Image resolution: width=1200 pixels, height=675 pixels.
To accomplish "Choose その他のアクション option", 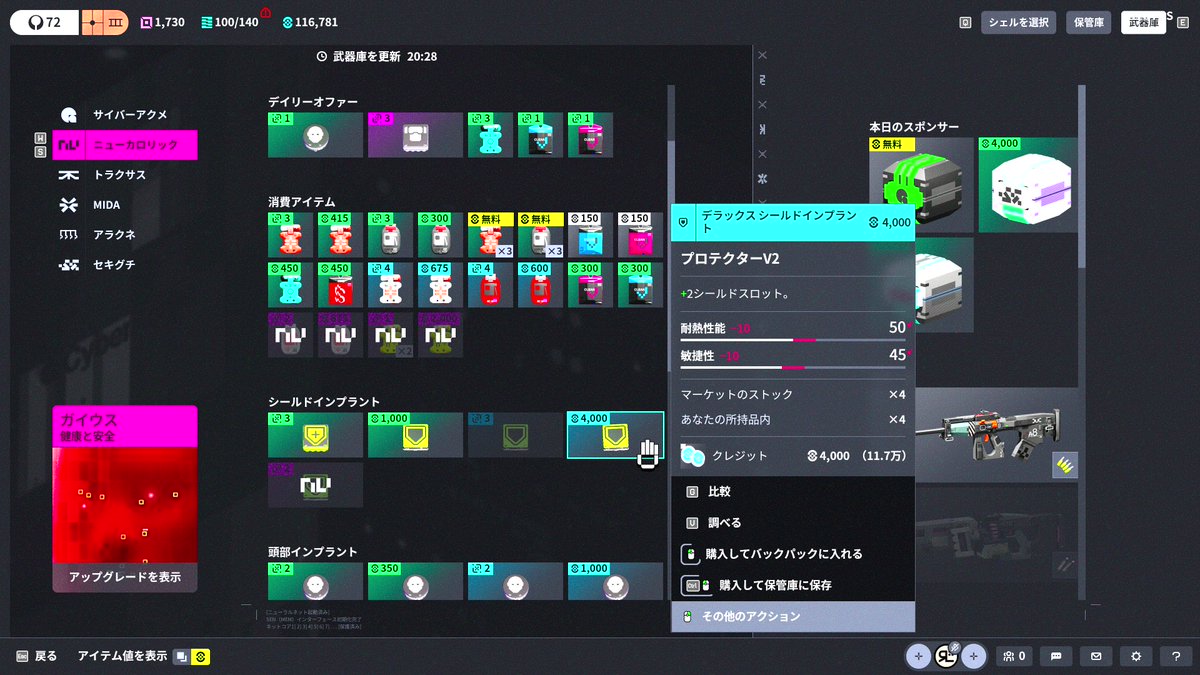I will click(793, 616).
